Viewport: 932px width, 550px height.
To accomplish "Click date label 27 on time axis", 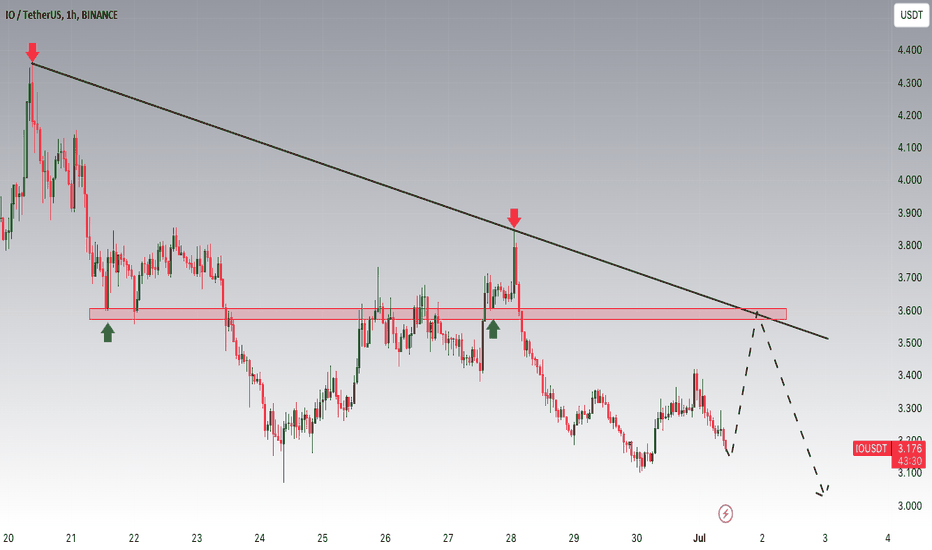I will tap(448, 538).
